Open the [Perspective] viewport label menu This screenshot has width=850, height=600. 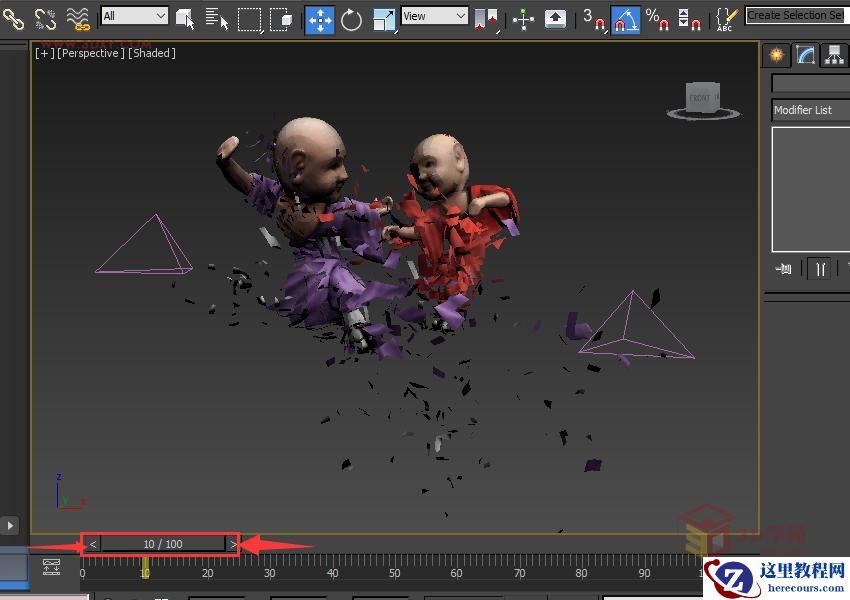pyautogui.click(x=91, y=53)
